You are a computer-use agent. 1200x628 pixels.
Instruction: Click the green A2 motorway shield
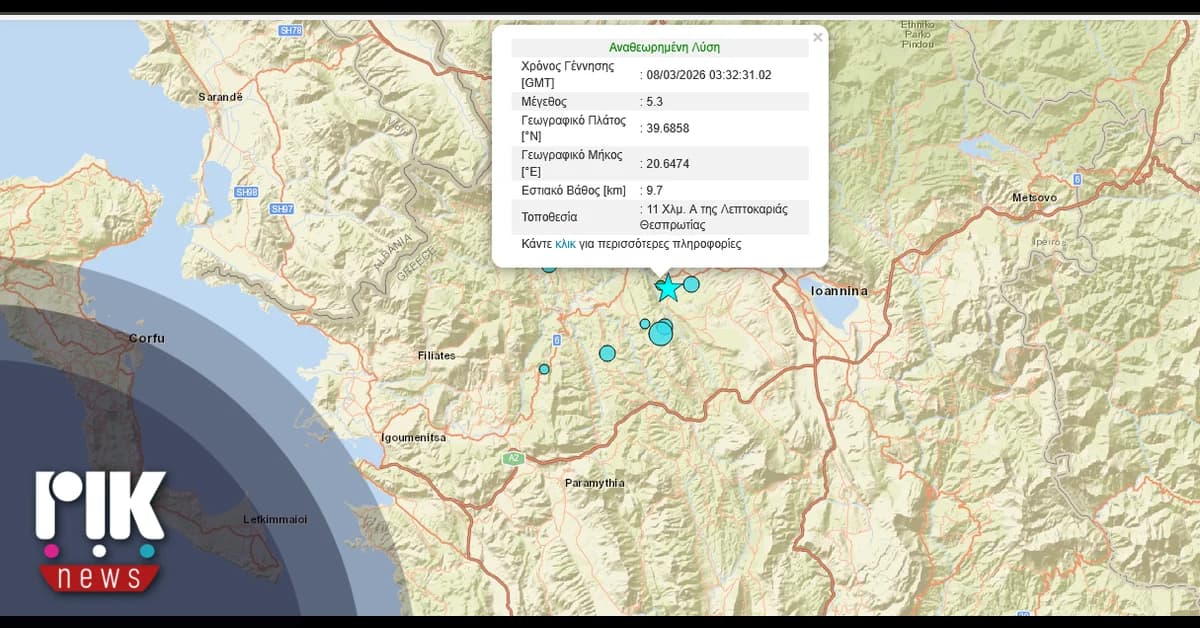point(513,458)
